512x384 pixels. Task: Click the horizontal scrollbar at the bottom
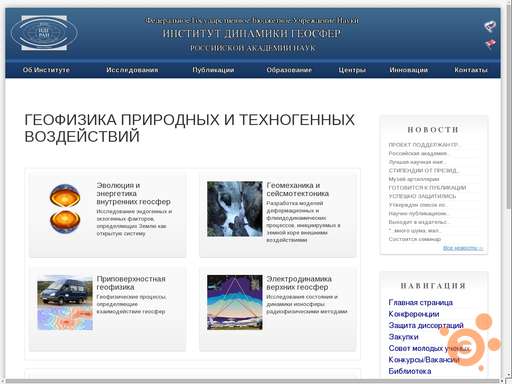253,381
